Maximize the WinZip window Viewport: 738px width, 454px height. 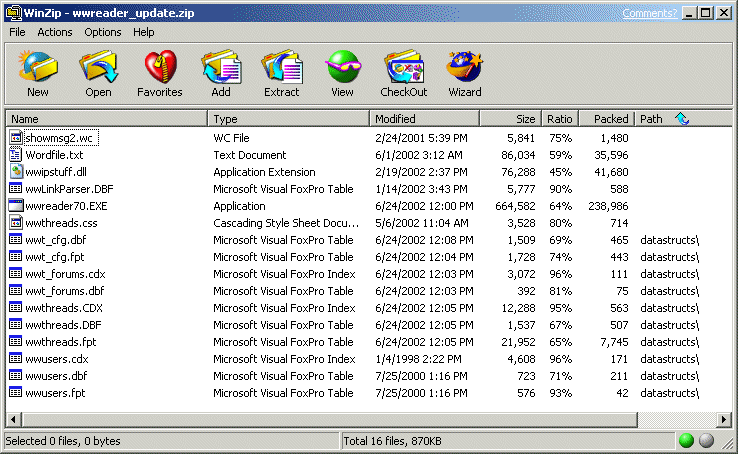(x=706, y=13)
